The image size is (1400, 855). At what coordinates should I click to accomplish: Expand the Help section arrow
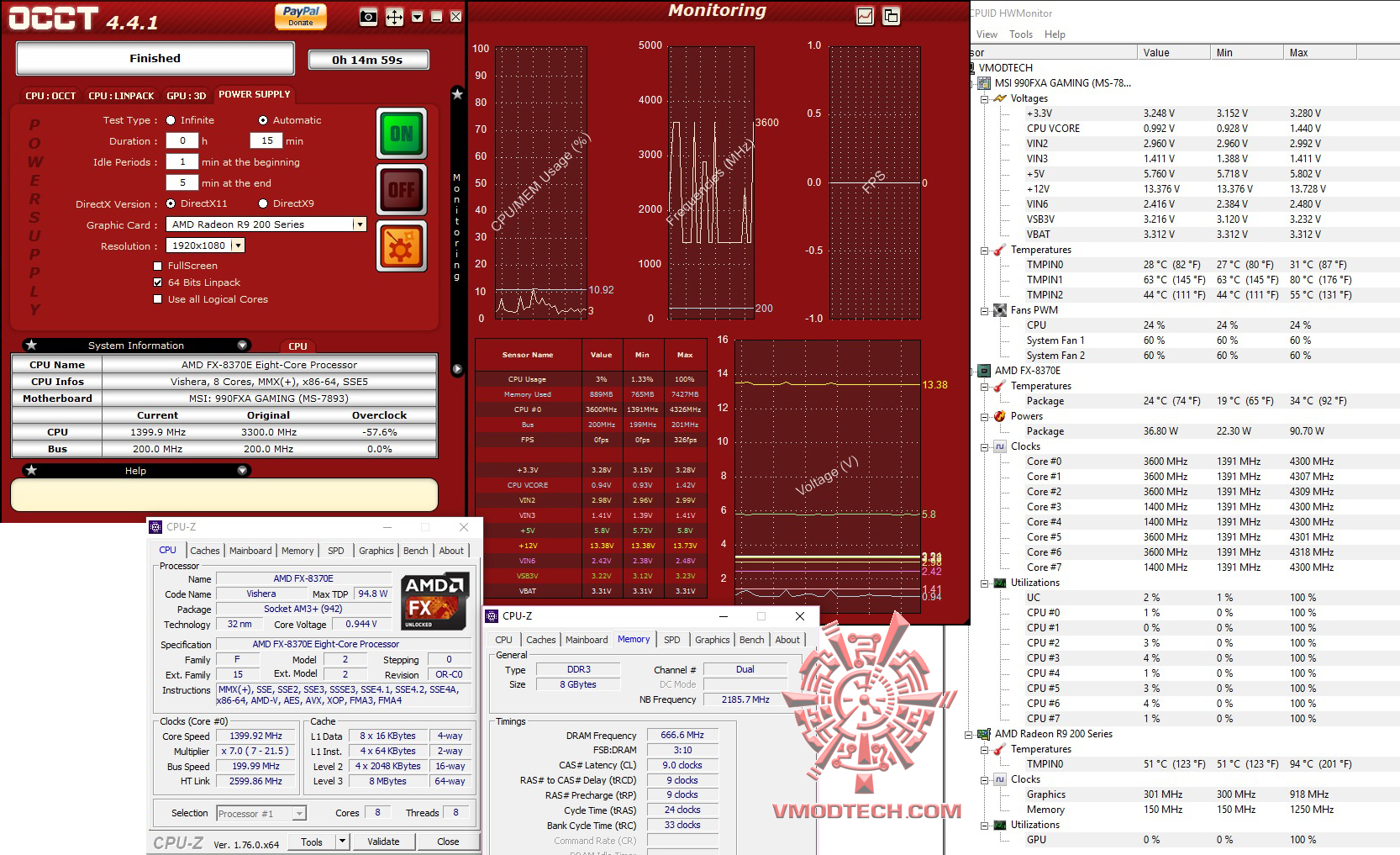(x=242, y=470)
